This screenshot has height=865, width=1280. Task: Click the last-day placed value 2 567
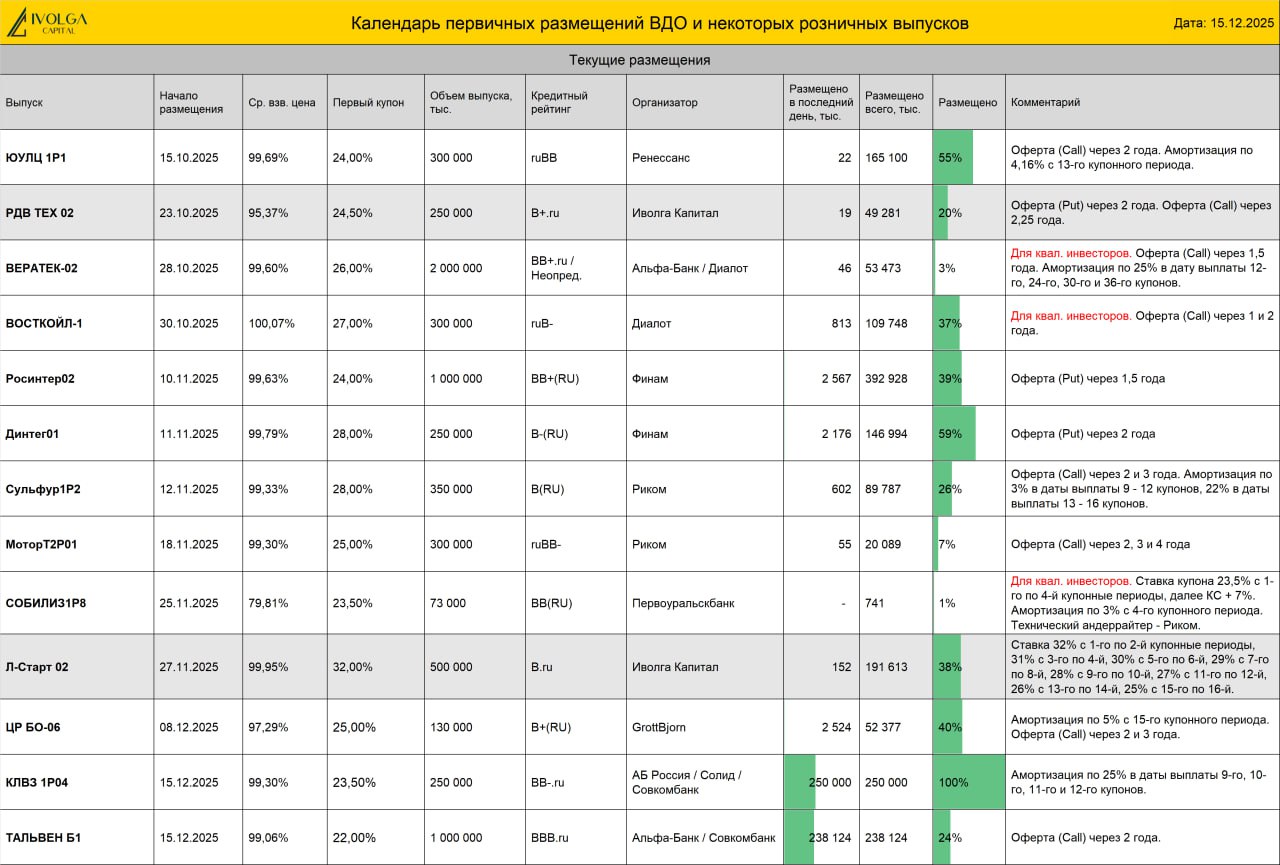click(837, 379)
